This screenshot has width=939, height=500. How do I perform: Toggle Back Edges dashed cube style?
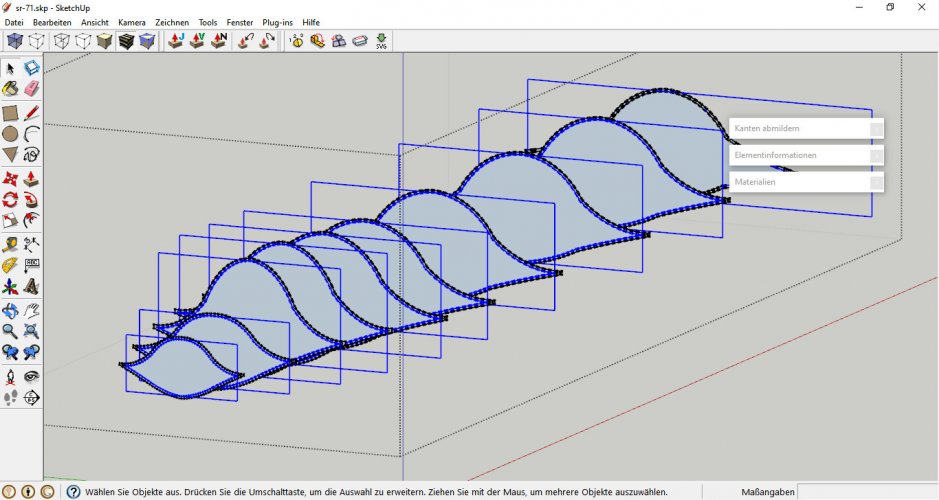(37, 41)
